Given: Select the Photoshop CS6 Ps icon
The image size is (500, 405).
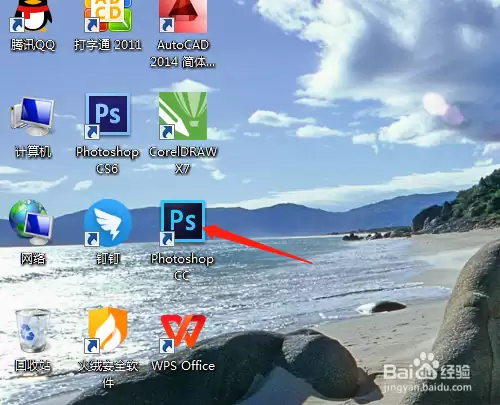Looking at the screenshot, I should 107,116.
